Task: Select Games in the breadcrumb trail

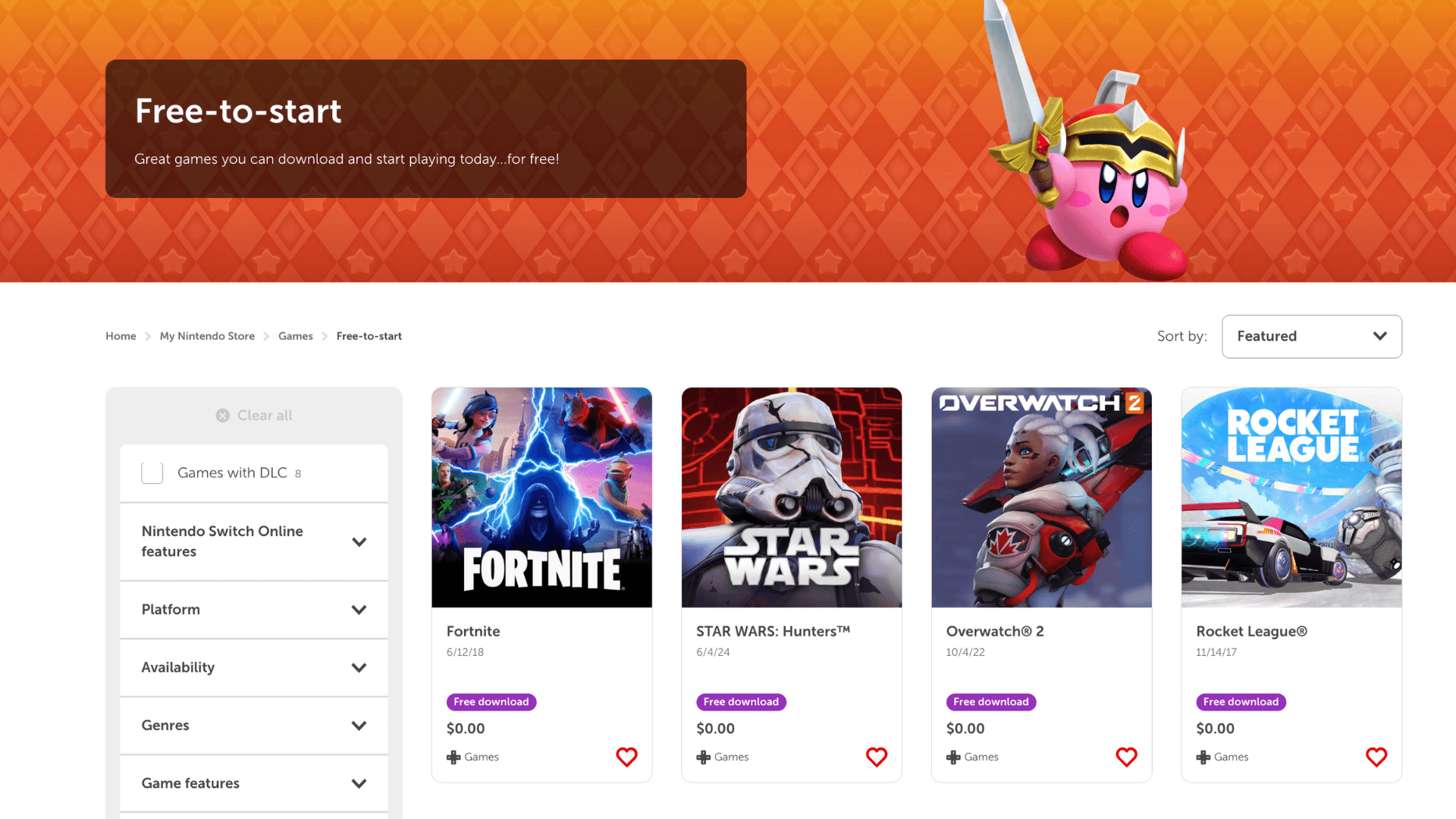Action: pyautogui.click(x=295, y=336)
